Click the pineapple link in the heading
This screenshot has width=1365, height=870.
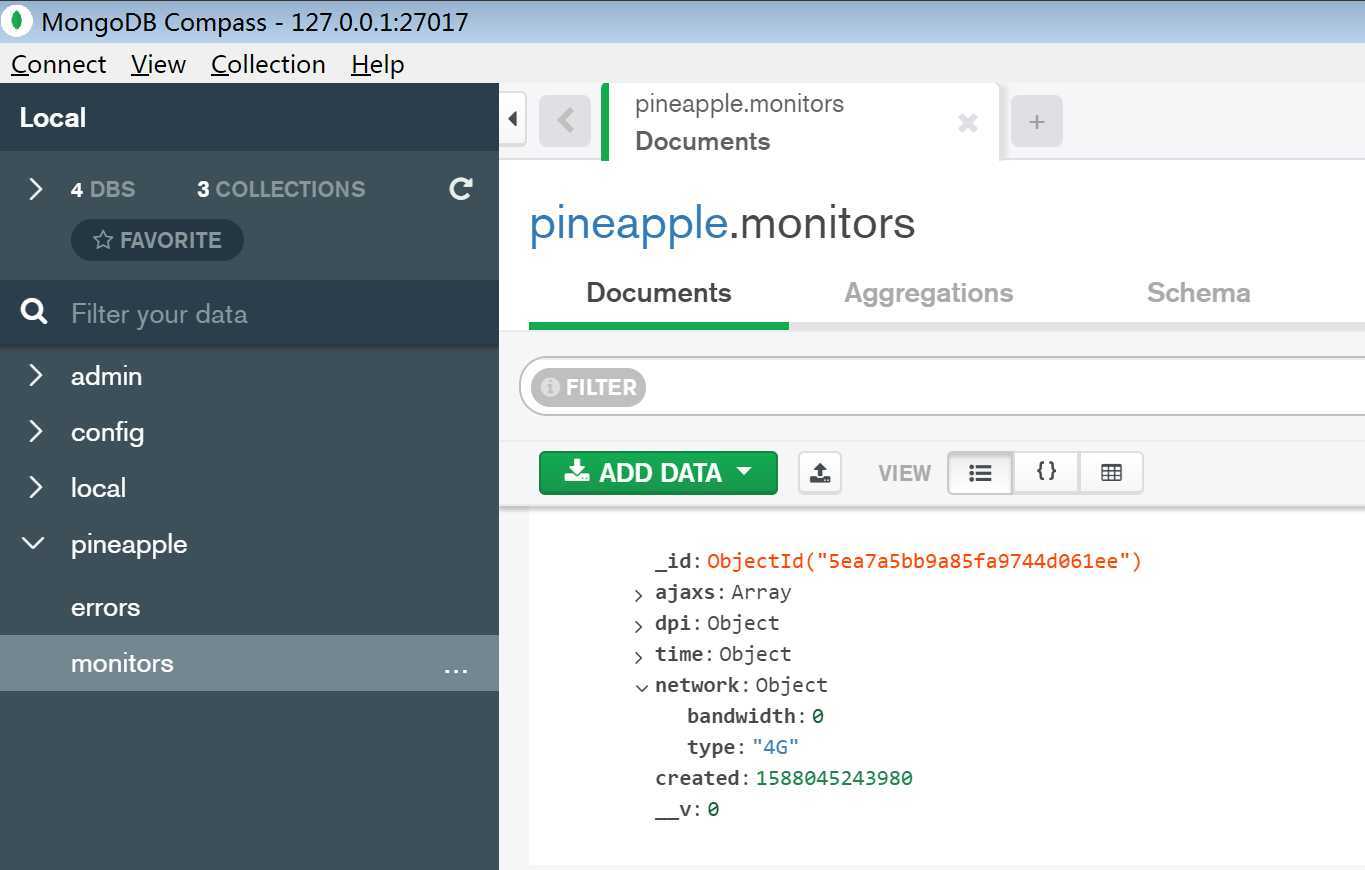628,223
